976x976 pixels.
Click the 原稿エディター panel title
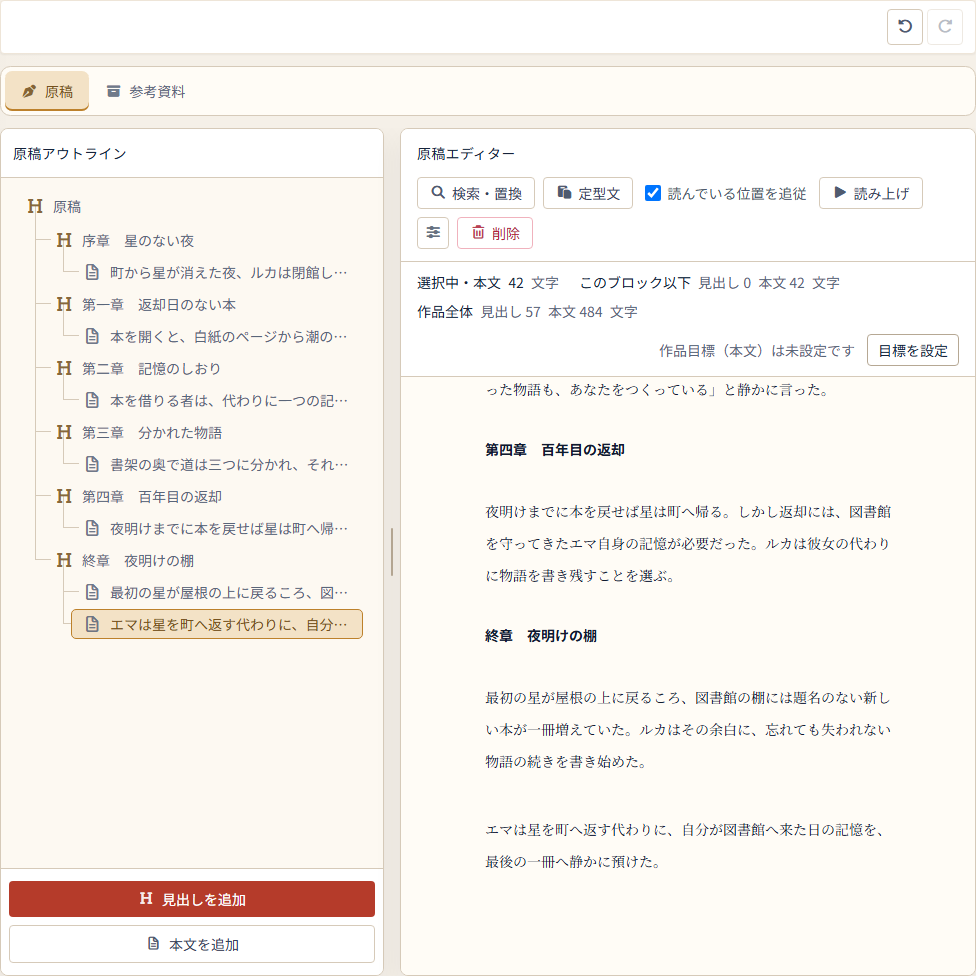[466, 154]
